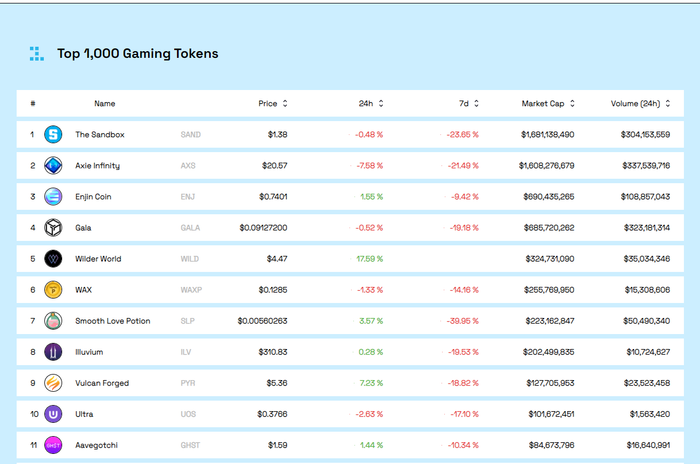Screen dimensions: 700x464
Task: Sort table by 24h change arrows
Action: (x=381, y=104)
